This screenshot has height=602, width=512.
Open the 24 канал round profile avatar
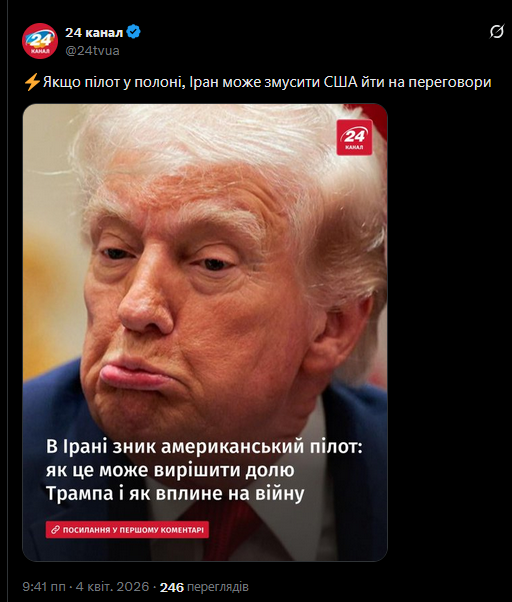tap(40, 41)
